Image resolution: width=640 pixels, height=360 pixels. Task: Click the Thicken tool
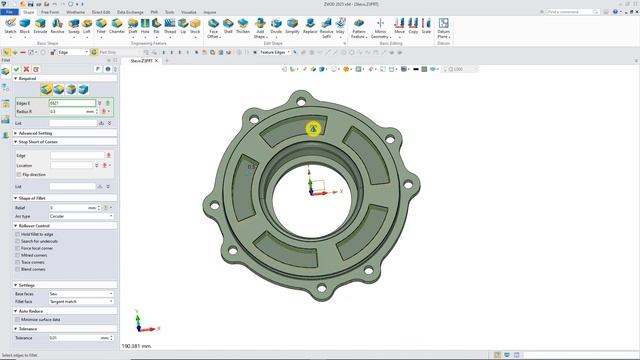(243, 26)
